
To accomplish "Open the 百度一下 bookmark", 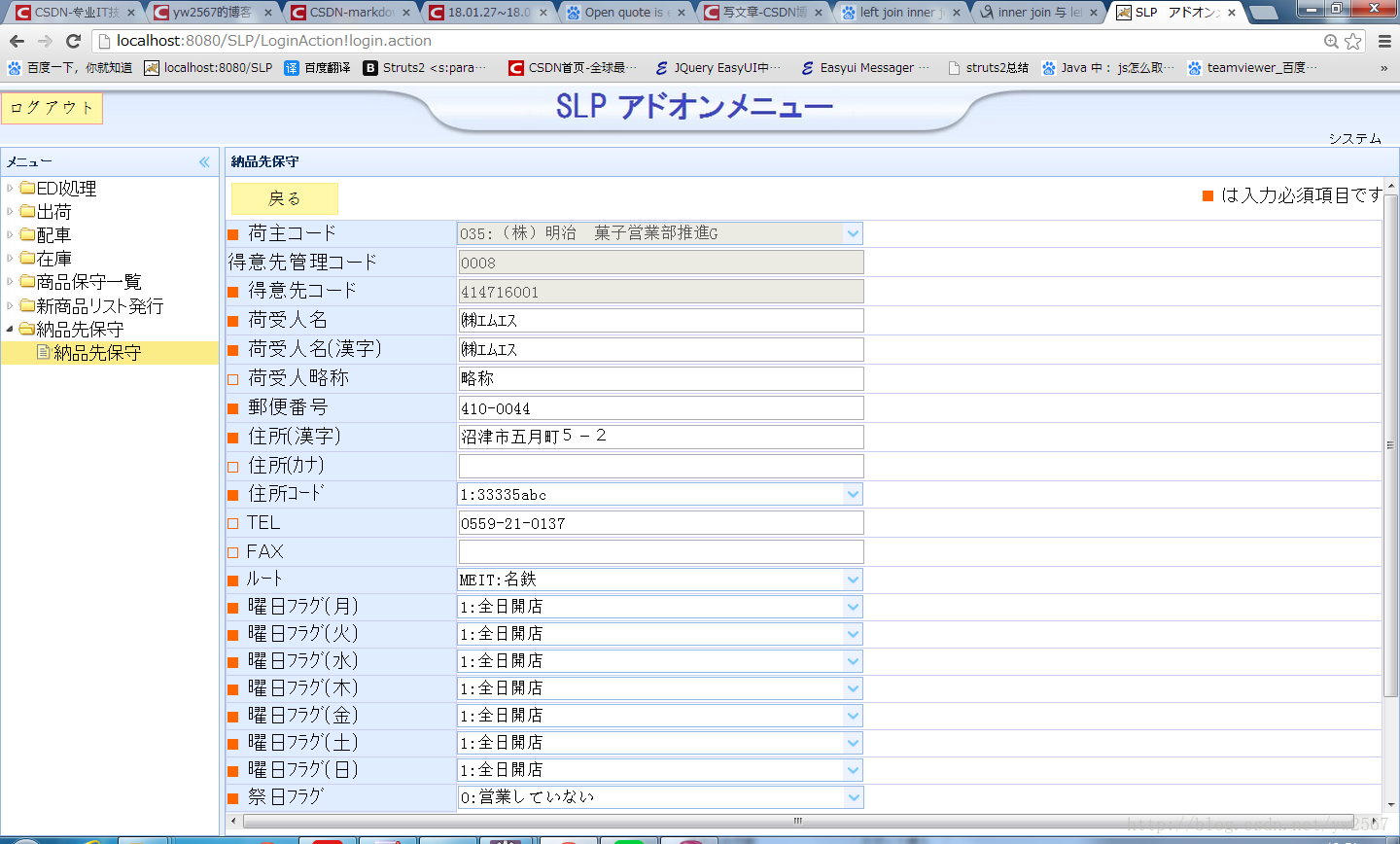I will (x=69, y=67).
